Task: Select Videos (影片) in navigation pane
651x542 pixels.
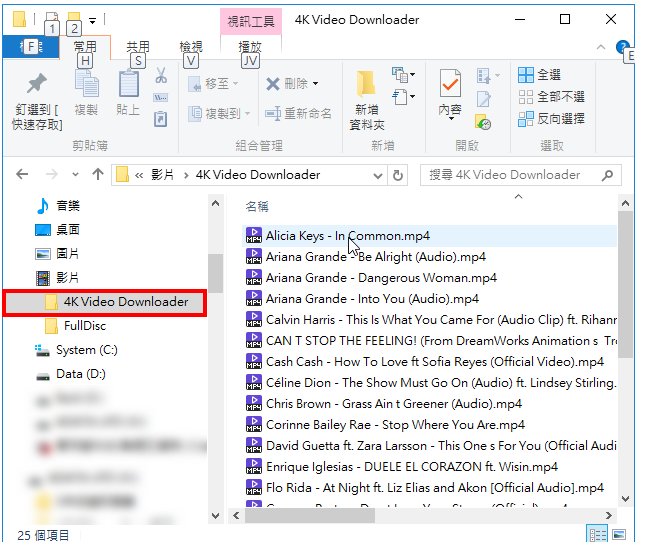Action: (58, 278)
